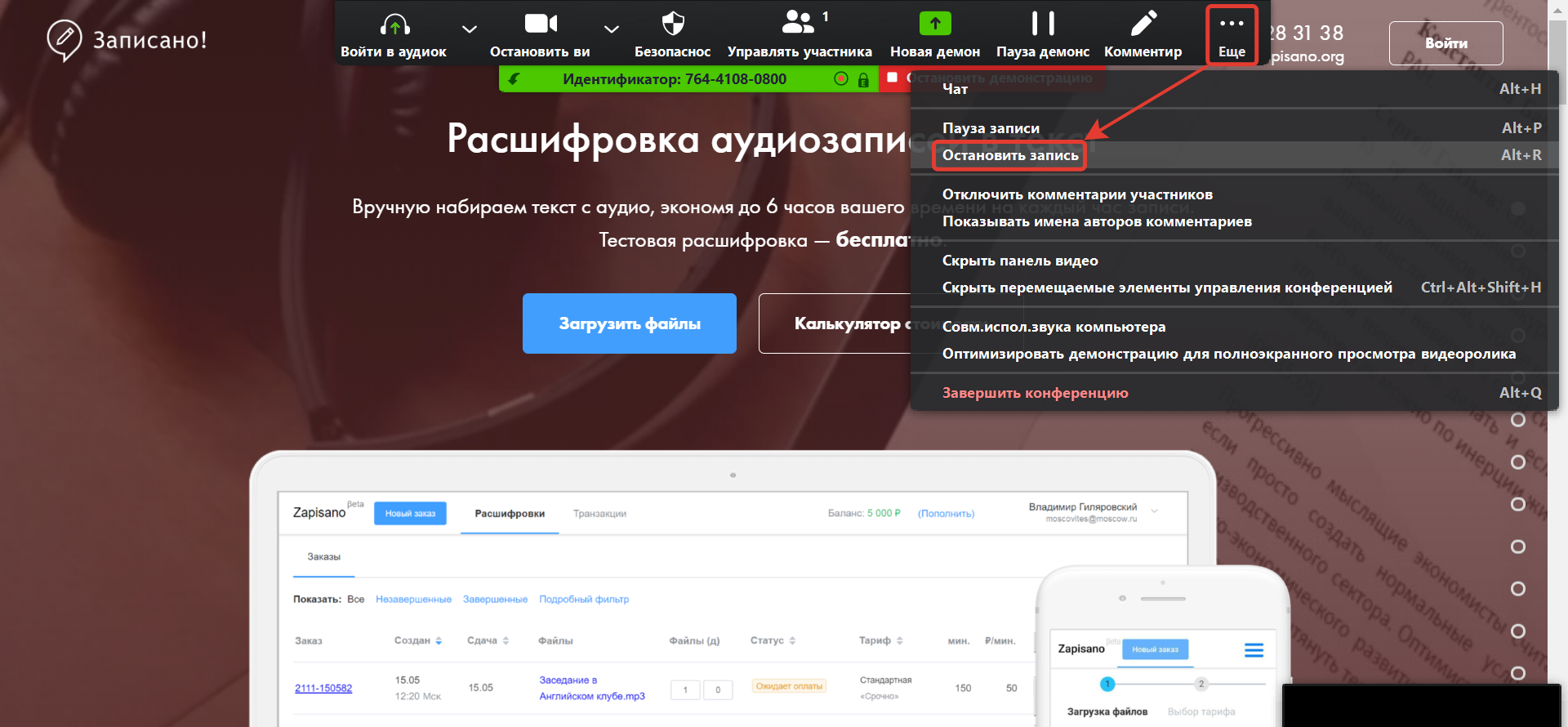Toggle Оптимизировать демонстрацию для полноэкранного просмотра видеоролика
Screen dimensions: 1568x727
pos(1235,354)
